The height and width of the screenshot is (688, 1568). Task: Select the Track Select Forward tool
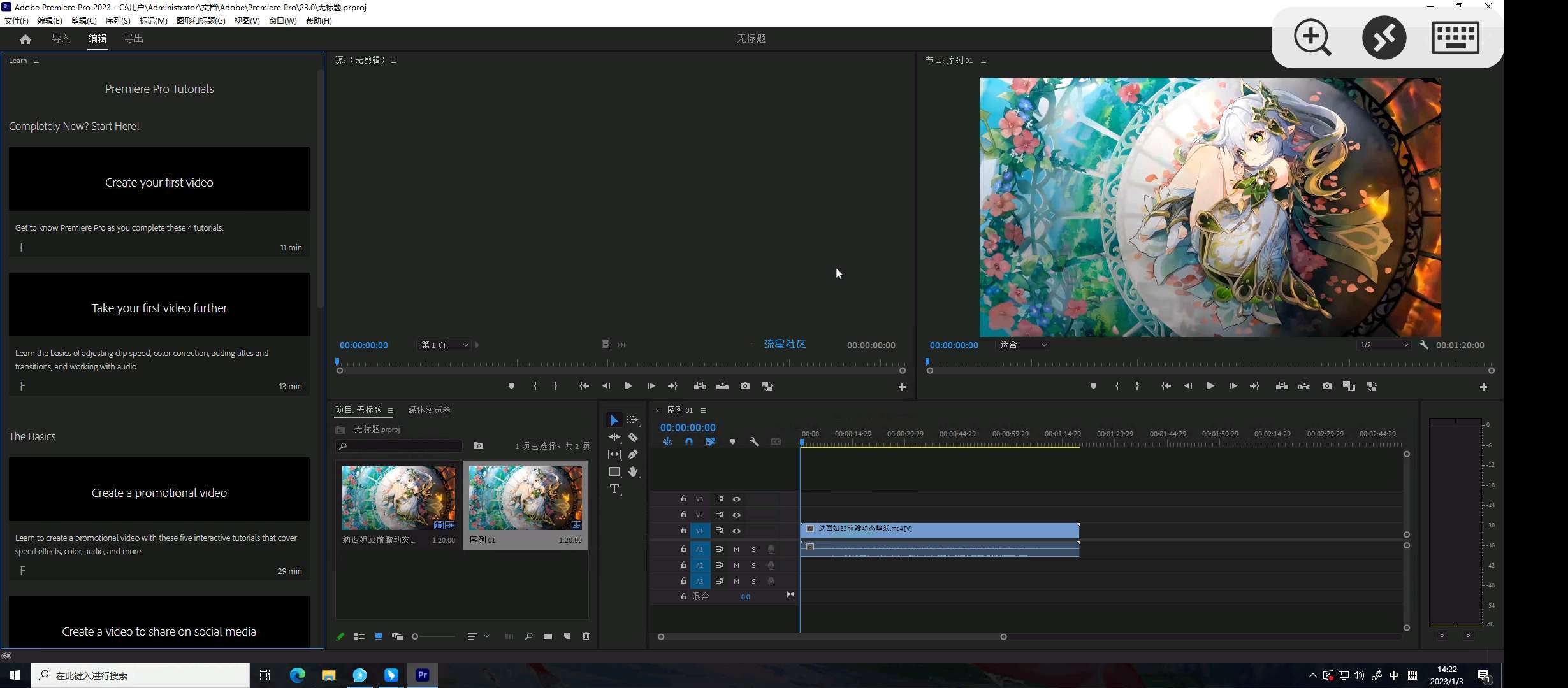(633, 420)
